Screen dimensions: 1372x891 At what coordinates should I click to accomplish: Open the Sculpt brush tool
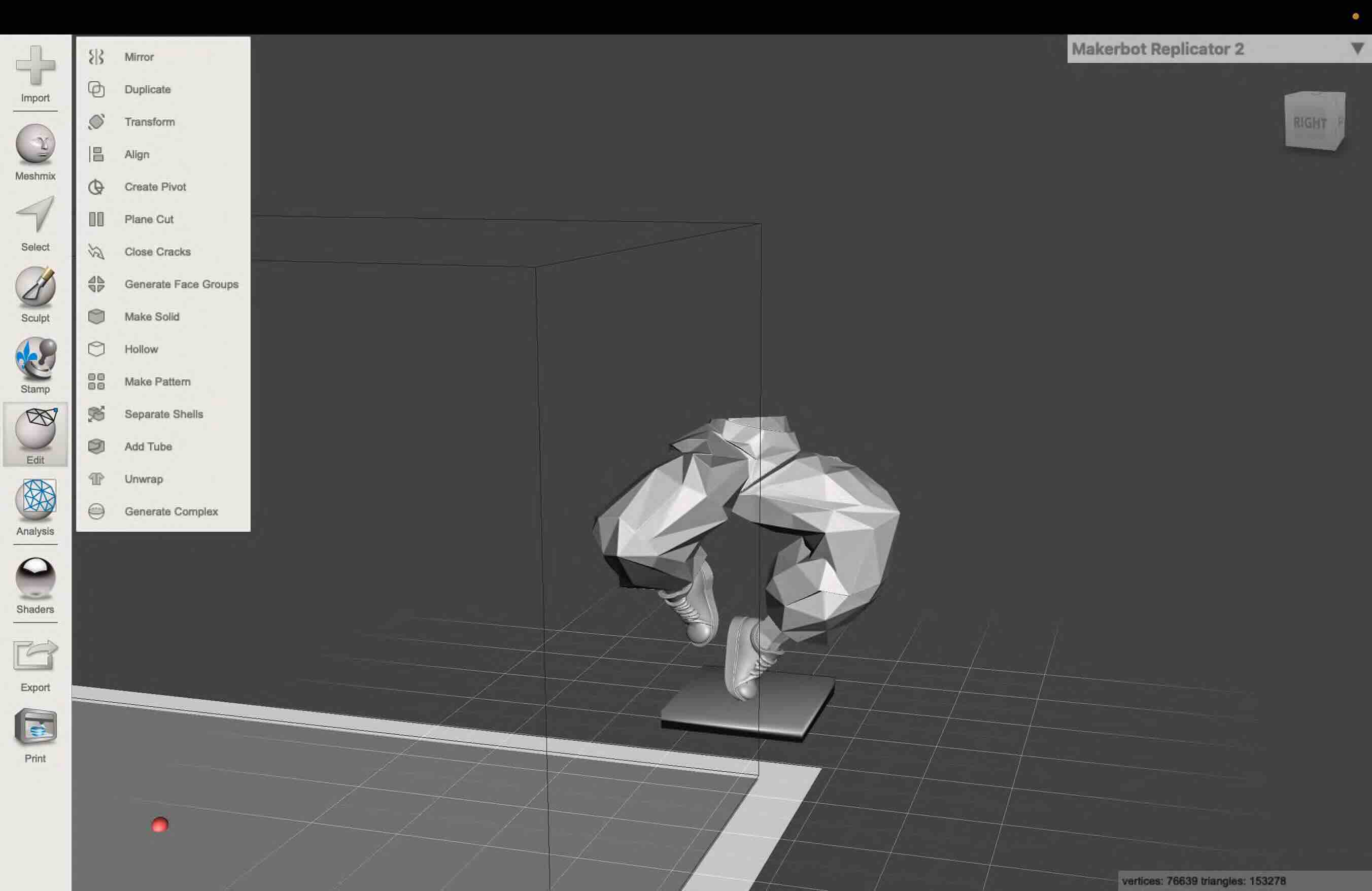35,287
